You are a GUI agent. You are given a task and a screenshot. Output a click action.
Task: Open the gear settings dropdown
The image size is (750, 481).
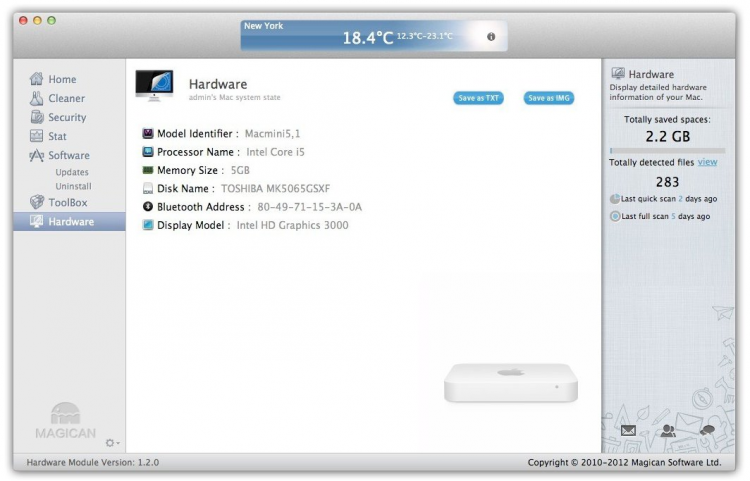click(112, 443)
